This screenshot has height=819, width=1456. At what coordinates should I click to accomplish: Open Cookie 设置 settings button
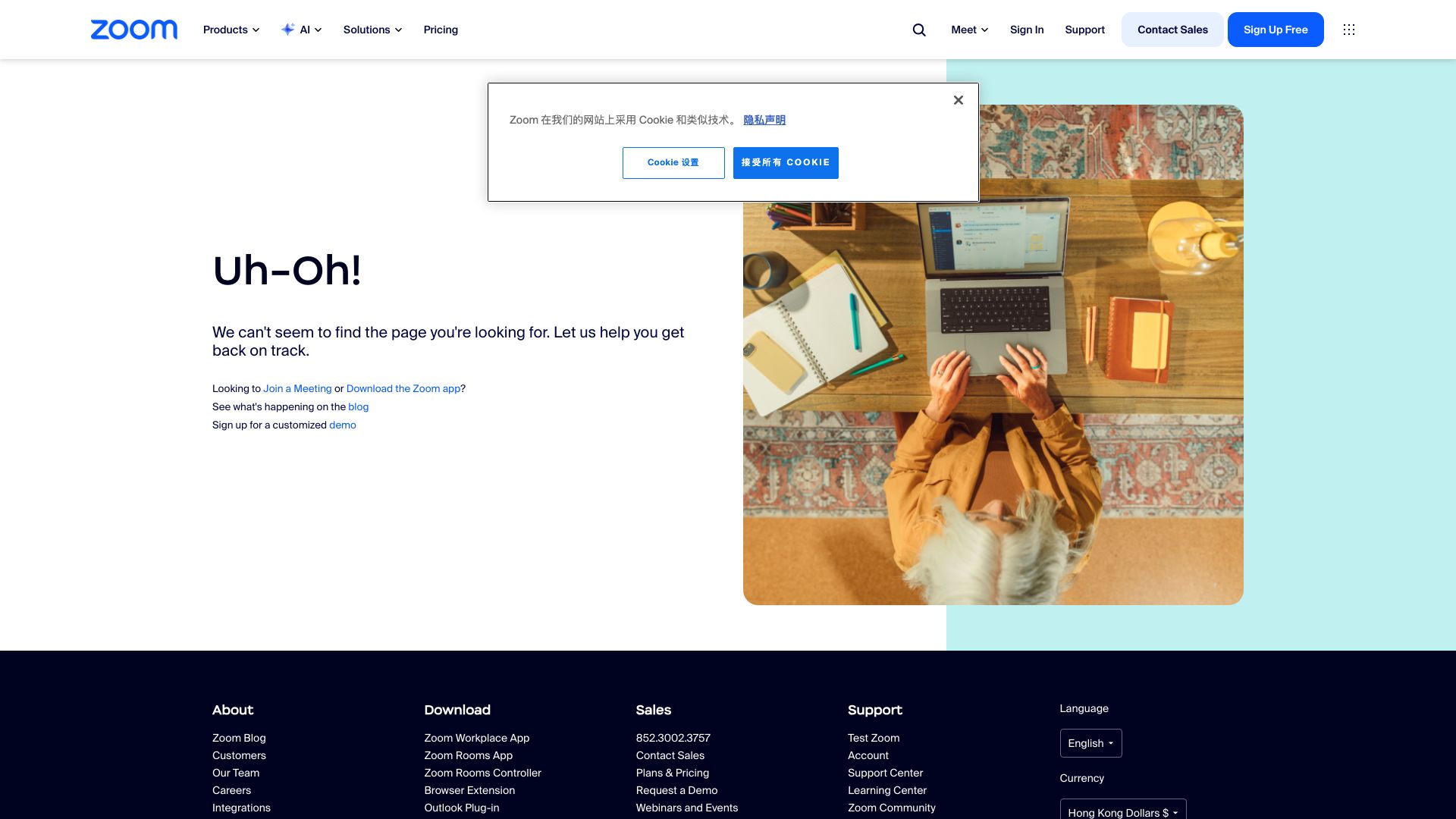pyautogui.click(x=673, y=163)
